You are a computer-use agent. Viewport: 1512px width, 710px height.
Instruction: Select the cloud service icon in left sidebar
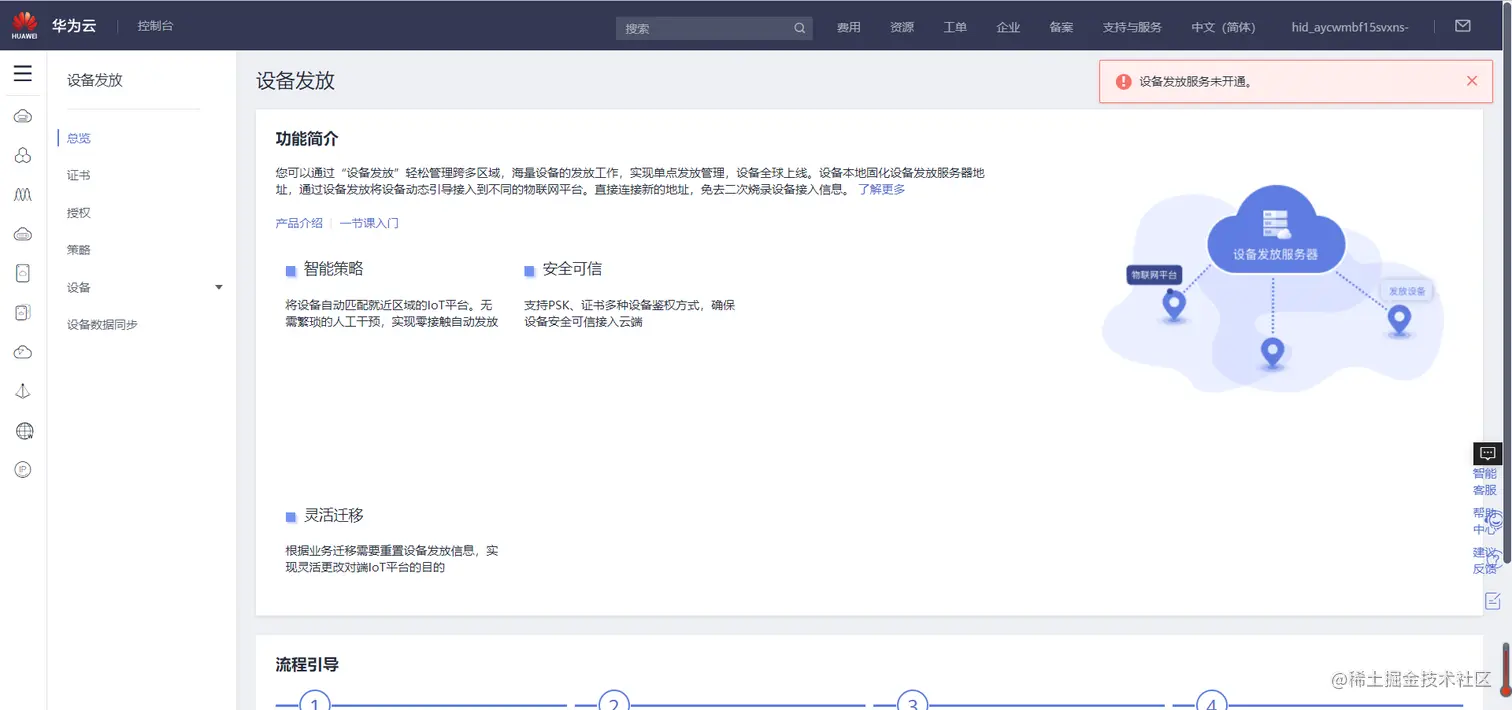[23, 115]
